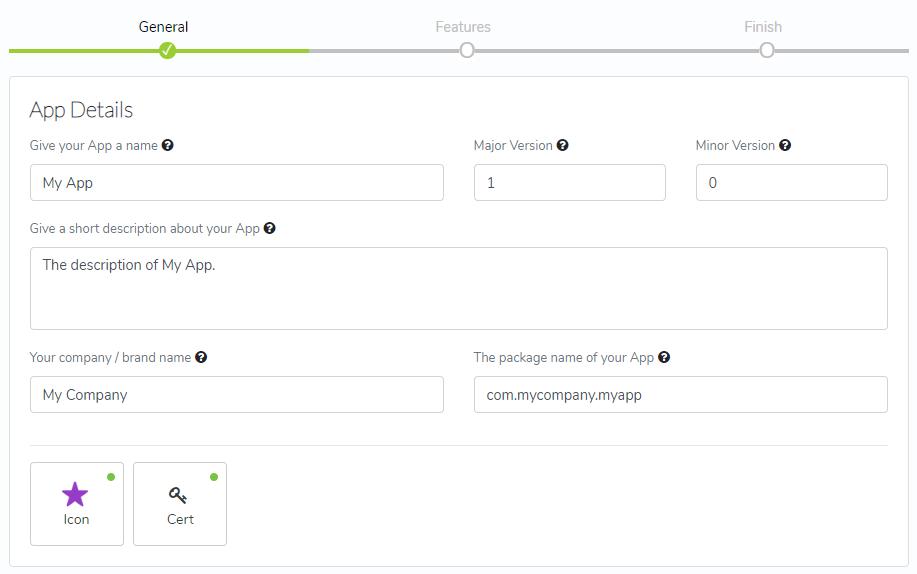917x574 pixels.
Task: Jump to the Finish step circle
Action: [767, 50]
